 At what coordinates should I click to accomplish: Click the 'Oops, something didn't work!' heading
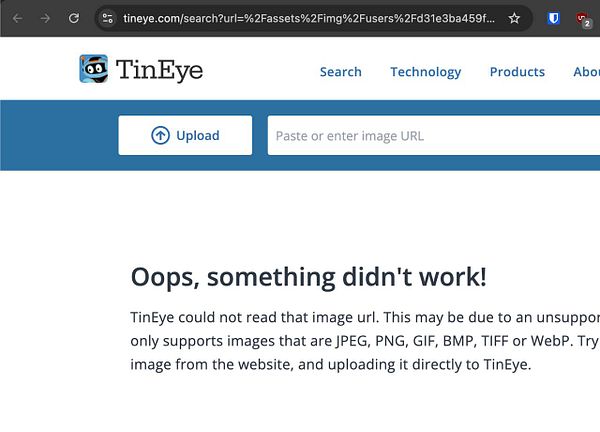(x=308, y=277)
